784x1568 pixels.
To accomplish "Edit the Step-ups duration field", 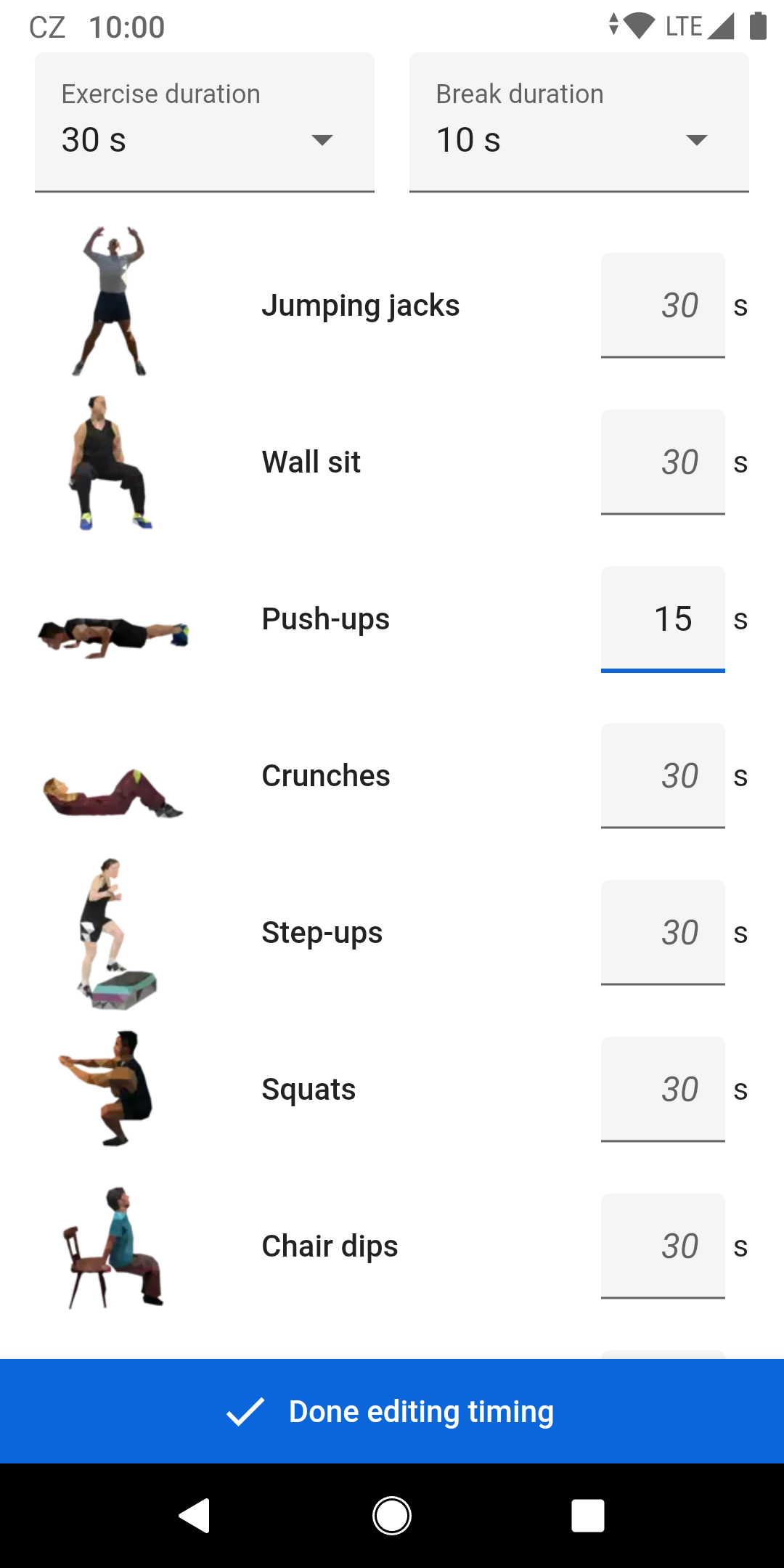I will pyautogui.click(x=663, y=932).
